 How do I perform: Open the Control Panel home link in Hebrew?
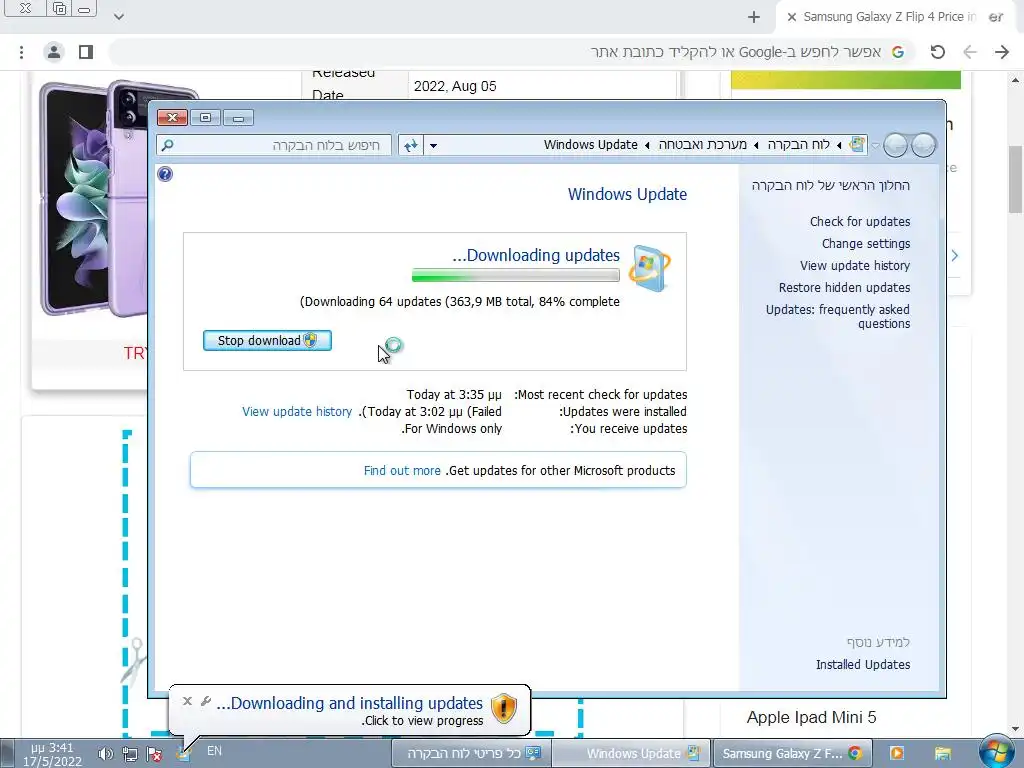point(830,185)
